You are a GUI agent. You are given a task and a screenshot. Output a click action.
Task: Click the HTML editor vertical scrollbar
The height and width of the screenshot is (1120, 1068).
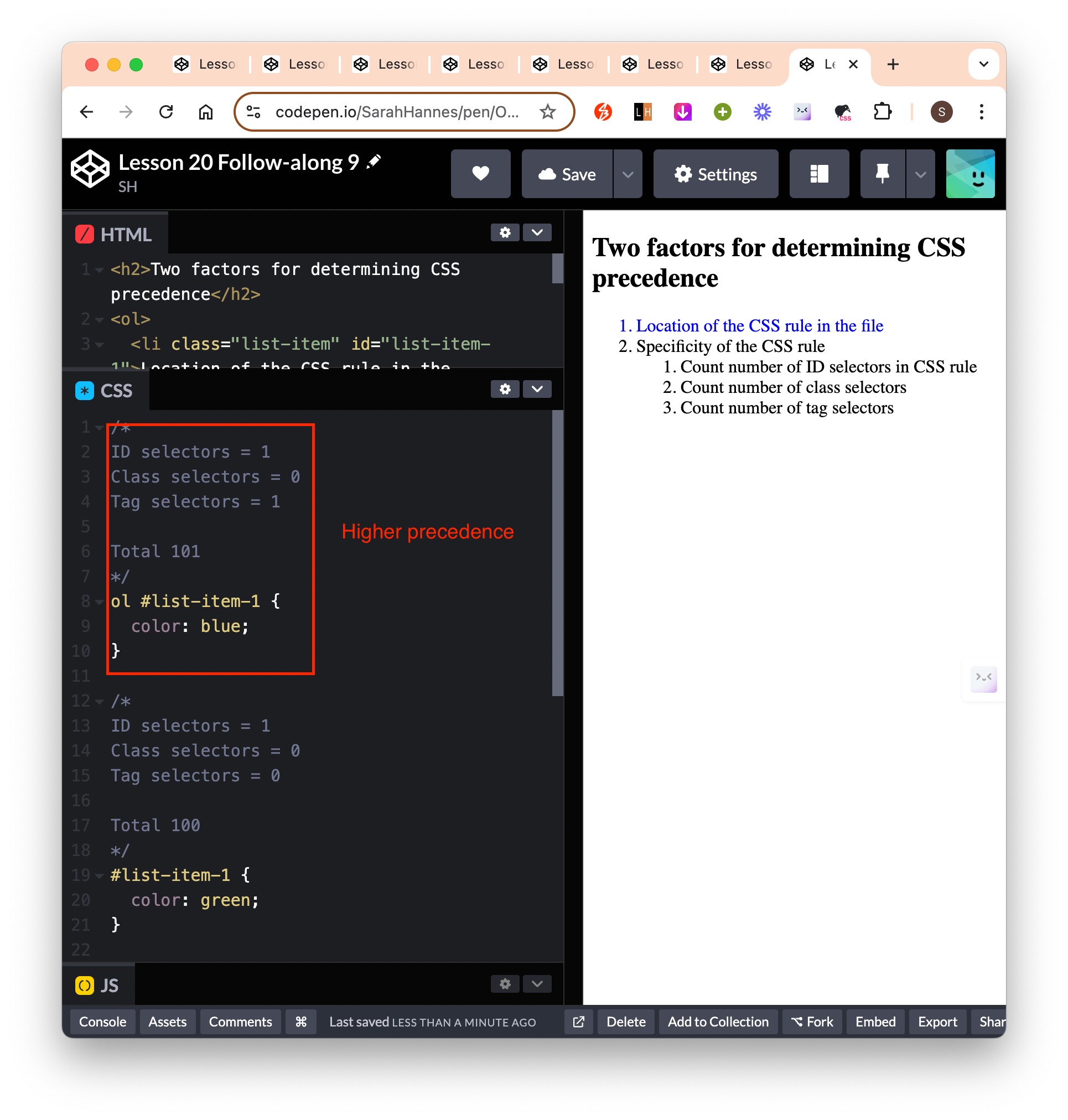pos(557,268)
